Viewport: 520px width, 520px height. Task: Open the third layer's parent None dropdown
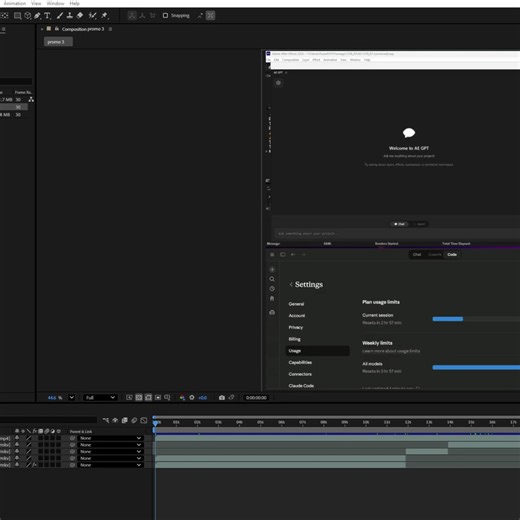110,451
